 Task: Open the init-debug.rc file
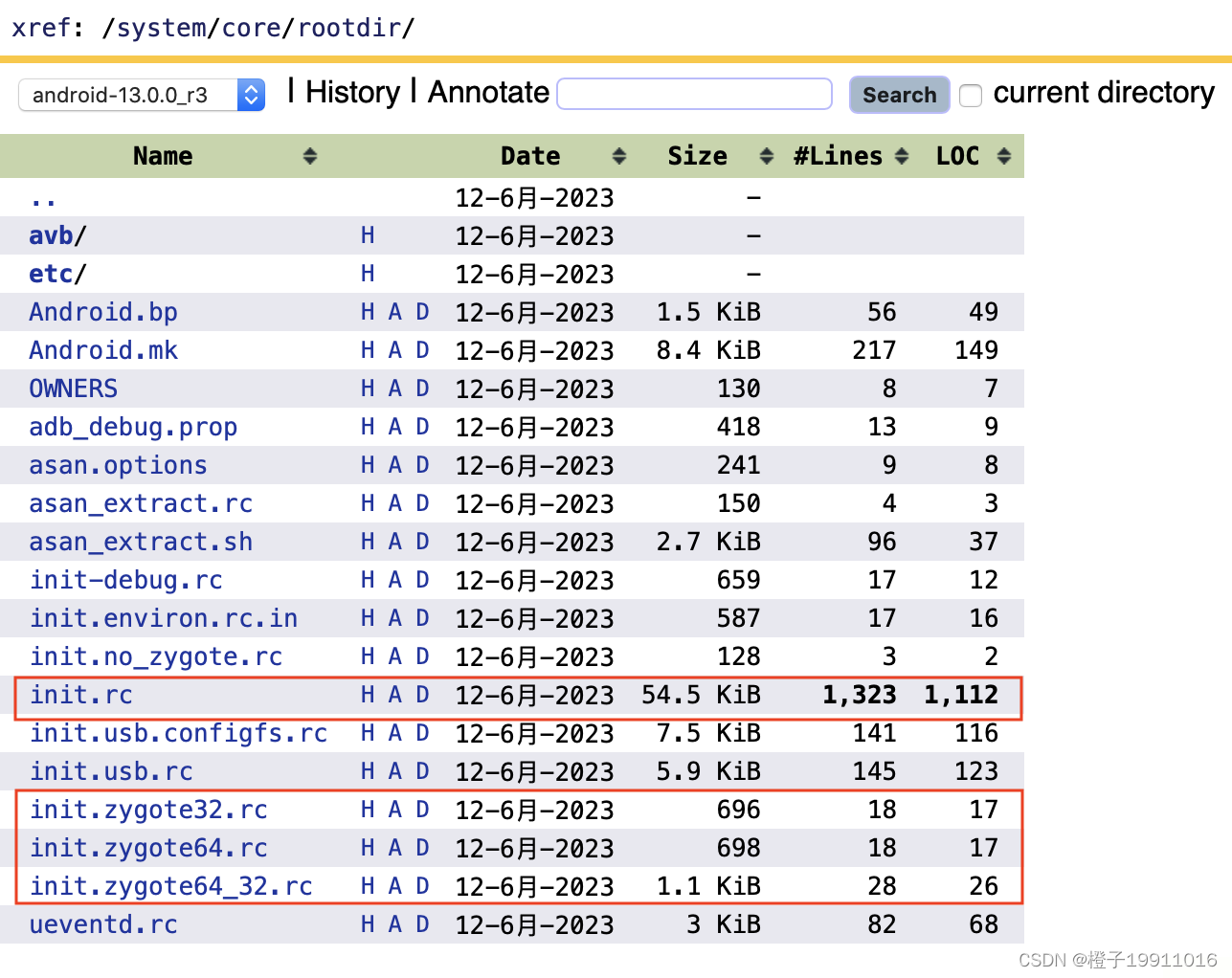(125, 580)
